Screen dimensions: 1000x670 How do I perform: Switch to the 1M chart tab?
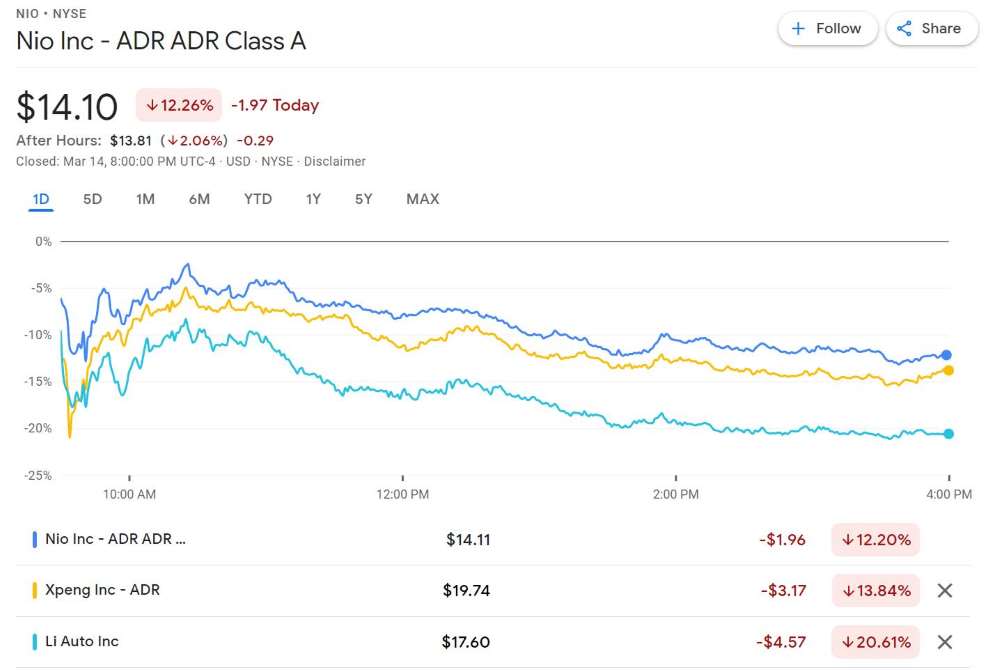pos(145,199)
